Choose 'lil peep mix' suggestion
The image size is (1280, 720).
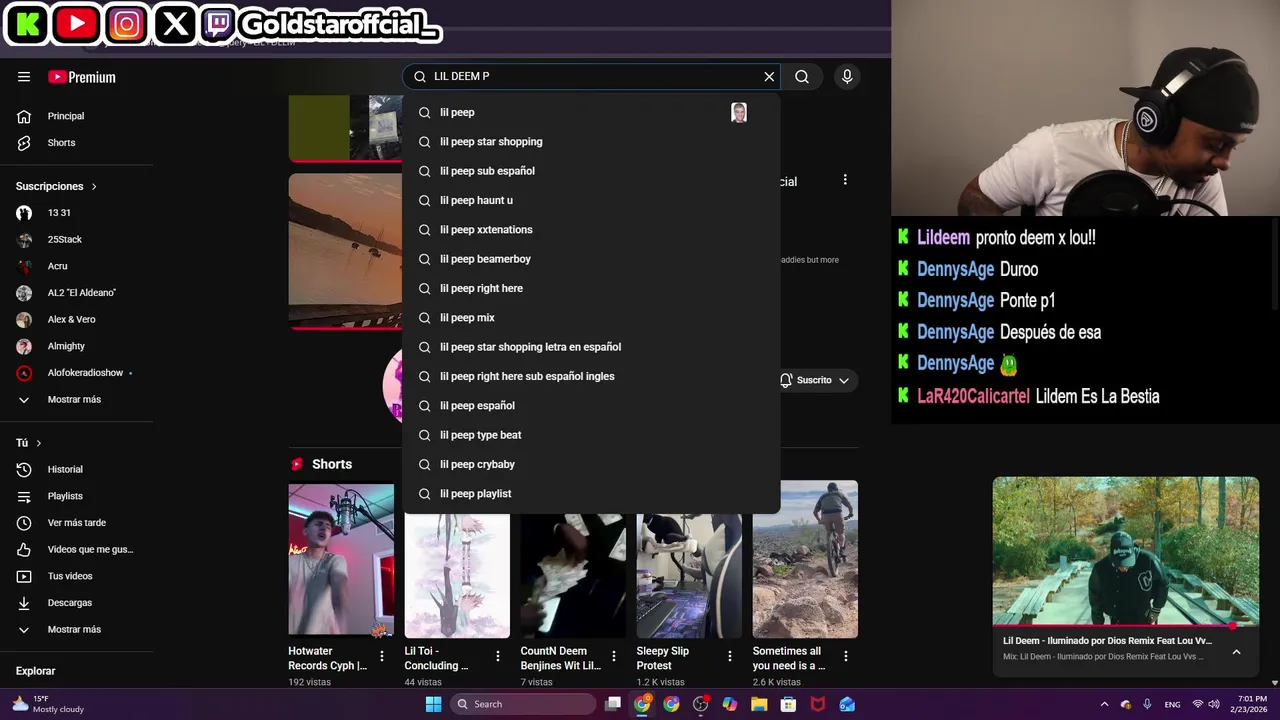591,317
